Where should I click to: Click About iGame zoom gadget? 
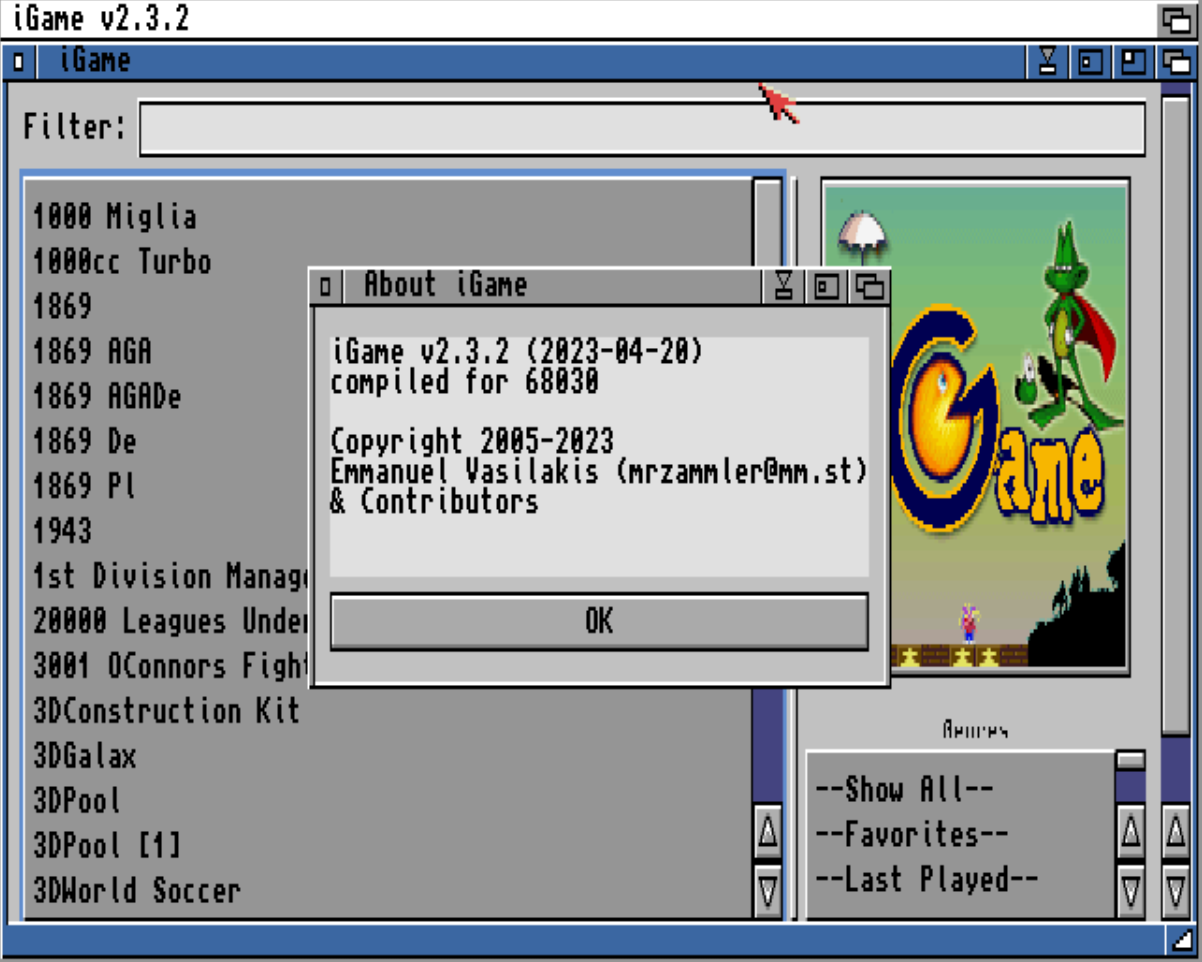point(827,286)
